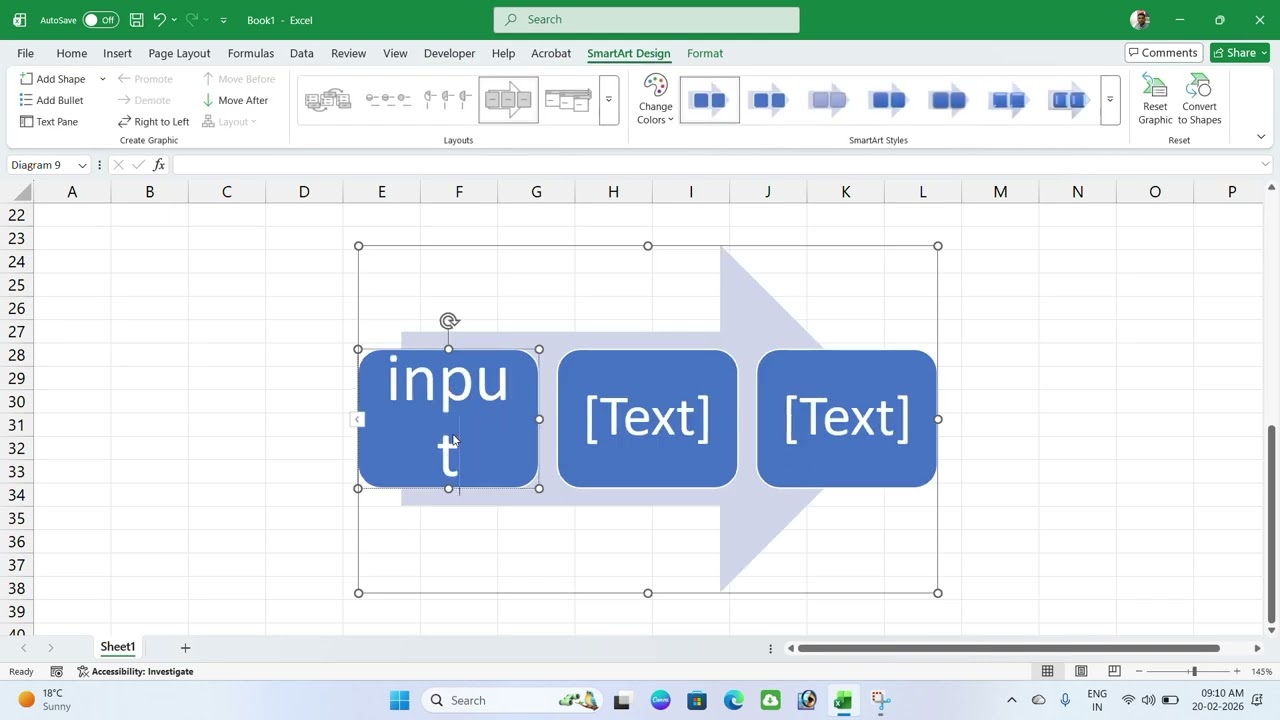
Task: Click the Search box in title bar
Action: [646, 20]
